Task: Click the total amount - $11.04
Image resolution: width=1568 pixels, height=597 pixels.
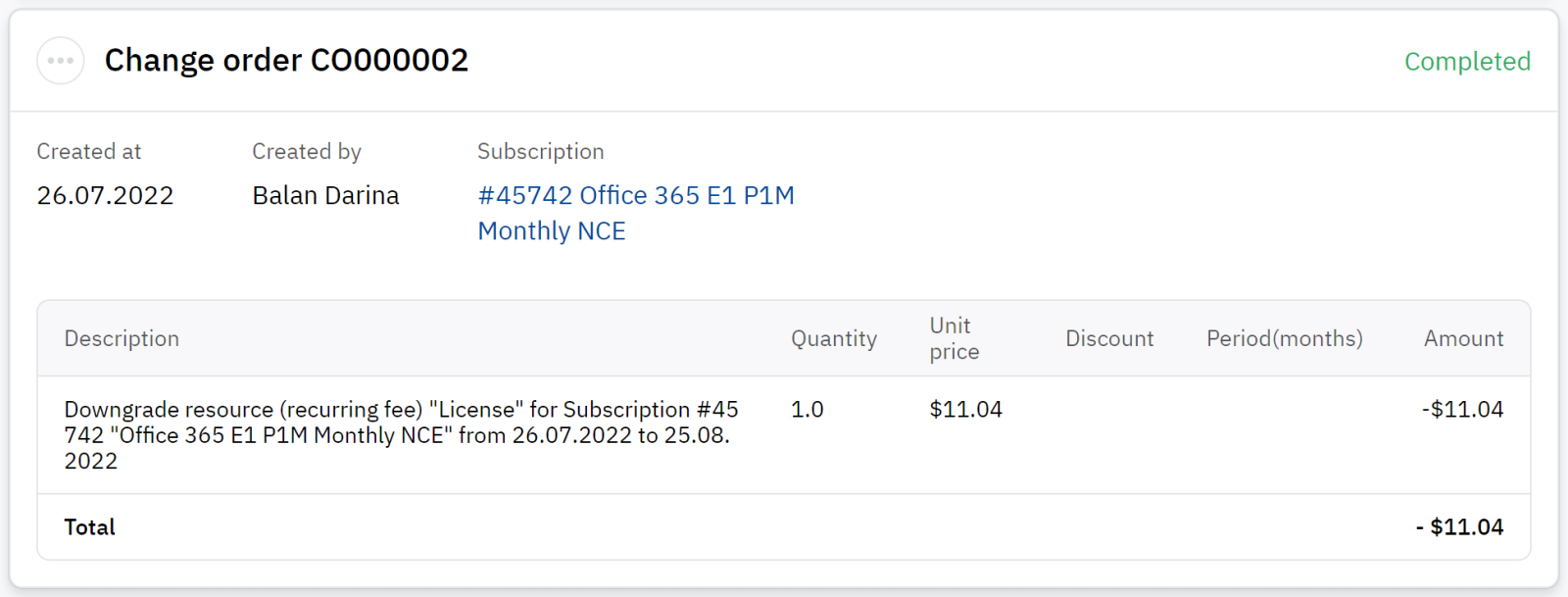Action: (1459, 527)
